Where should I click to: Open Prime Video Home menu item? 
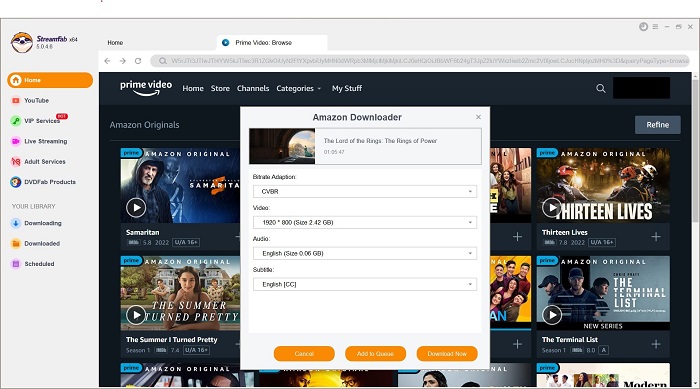click(x=193, y=88)
